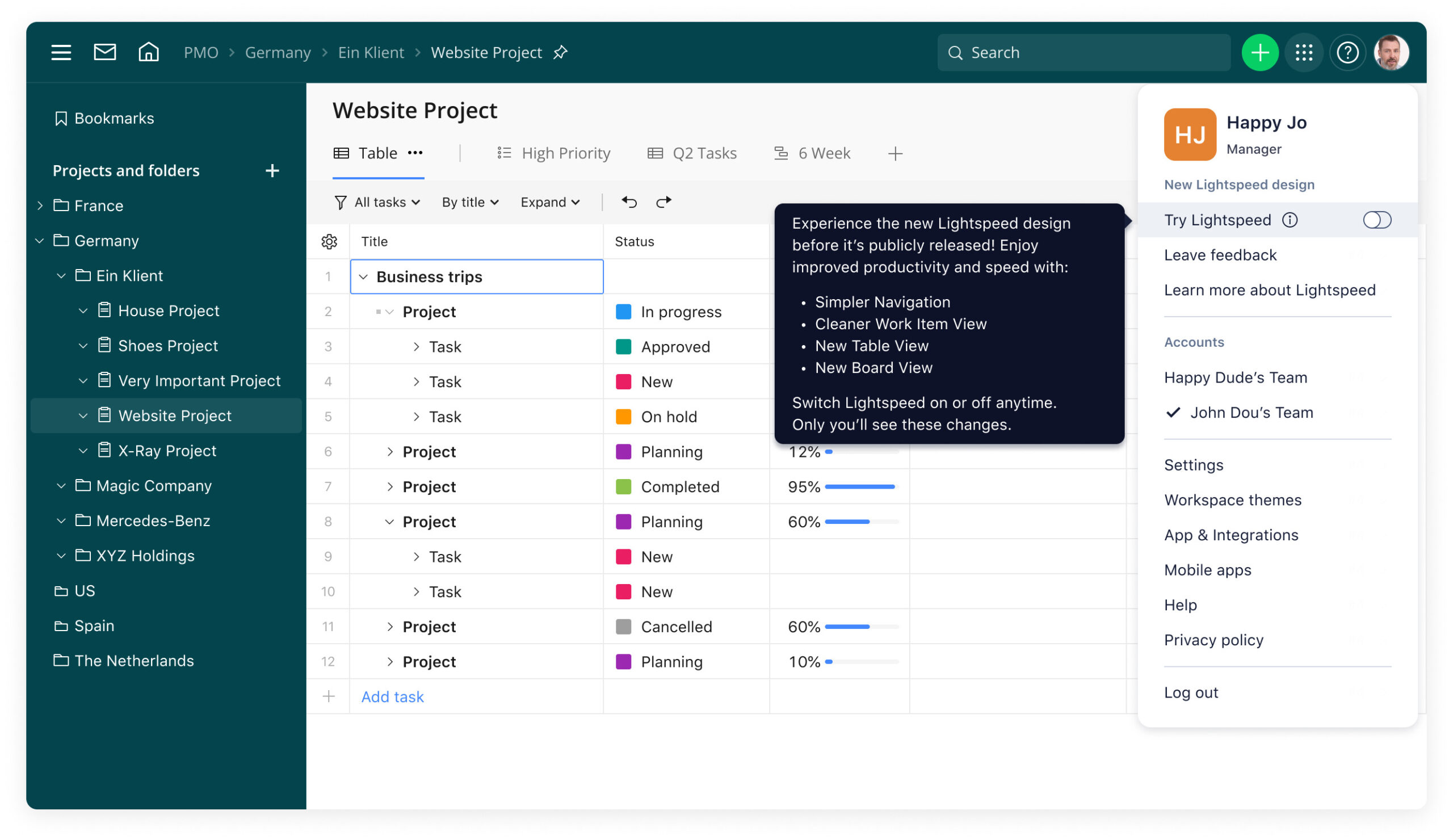Check John Dou's Team account
Viewport: 1453px width, 840px height.
[1250, 412]
